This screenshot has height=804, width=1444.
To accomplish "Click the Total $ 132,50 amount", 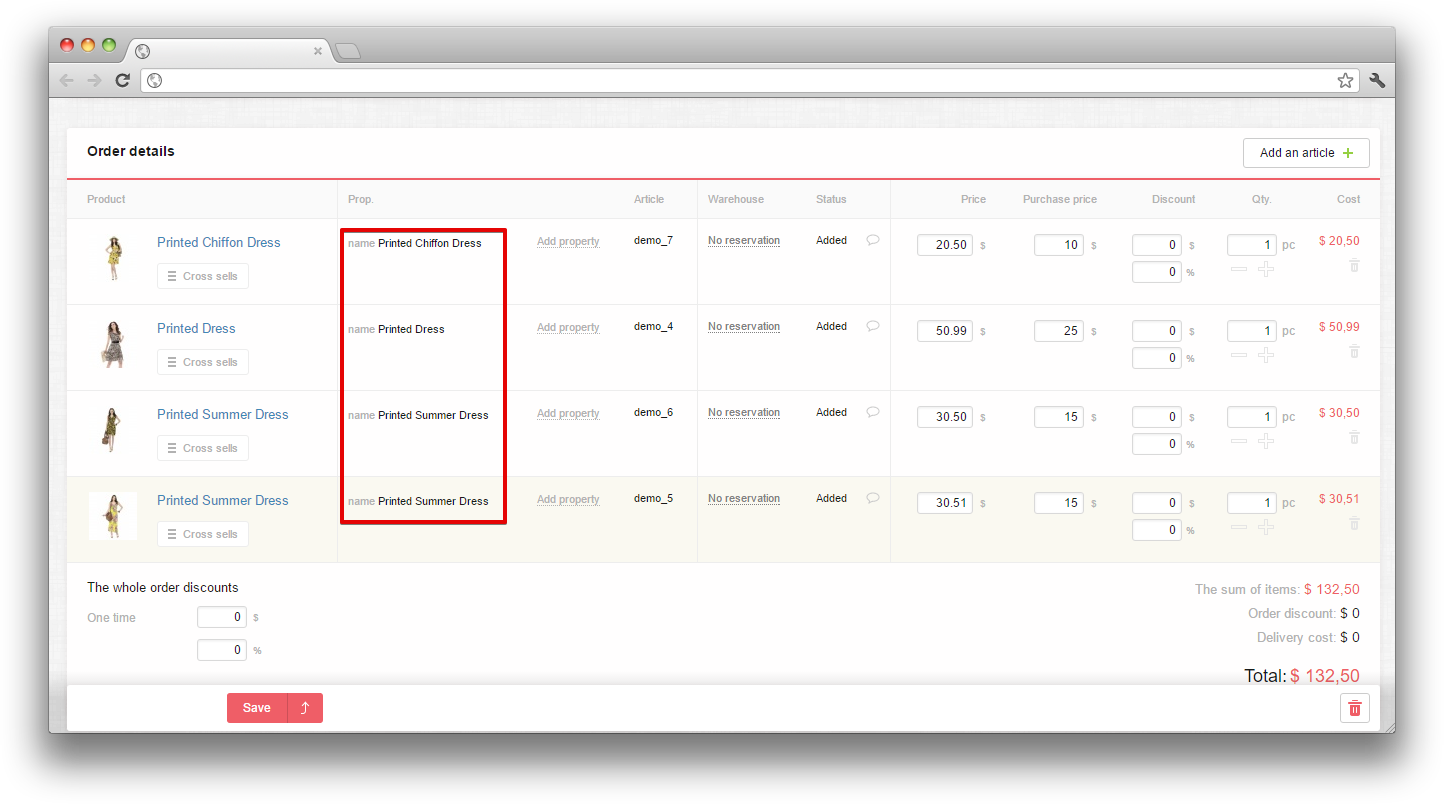I will tap(1325, 676).
